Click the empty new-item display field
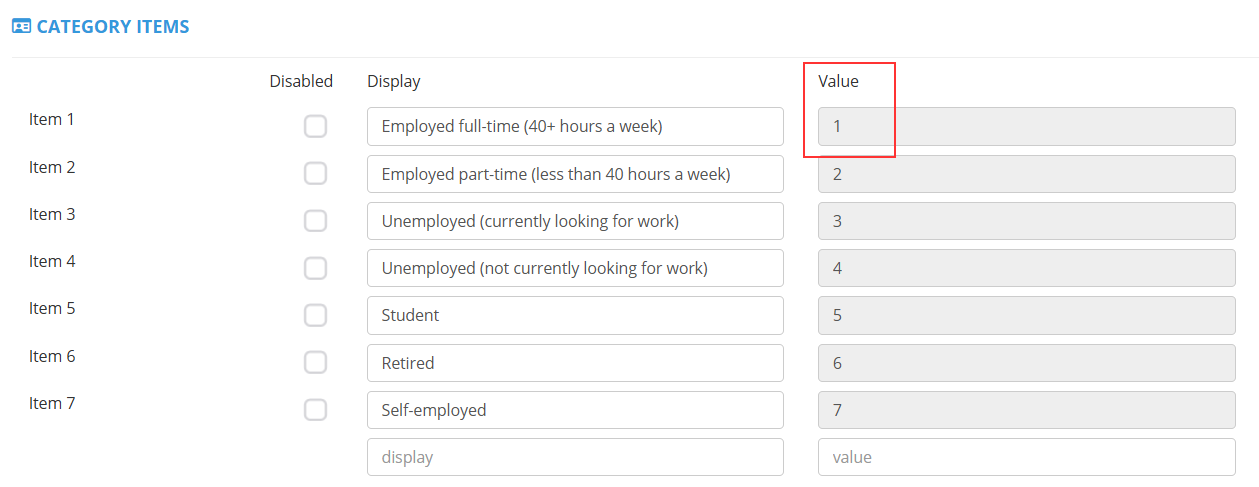Viewport: 1259px width, 487px height. [574, 457]
